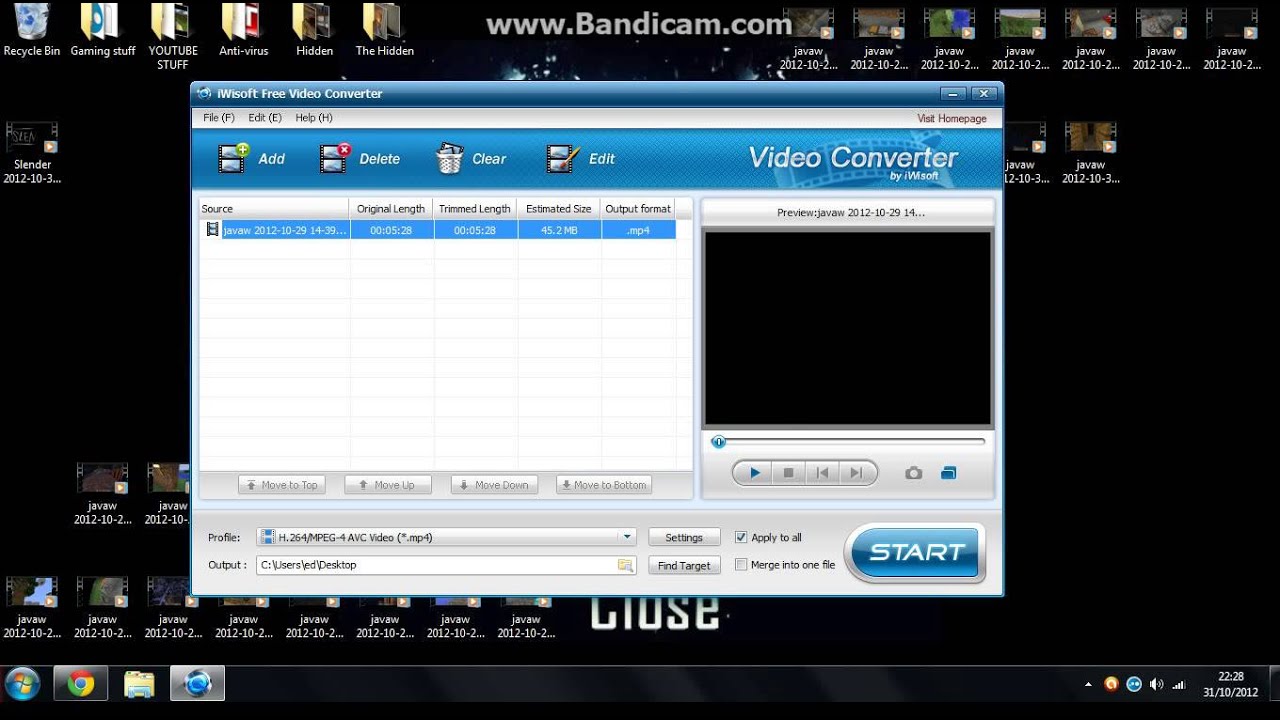Click iWisoft converter taskbar button

pyautogui.click(x=198, y=684)
